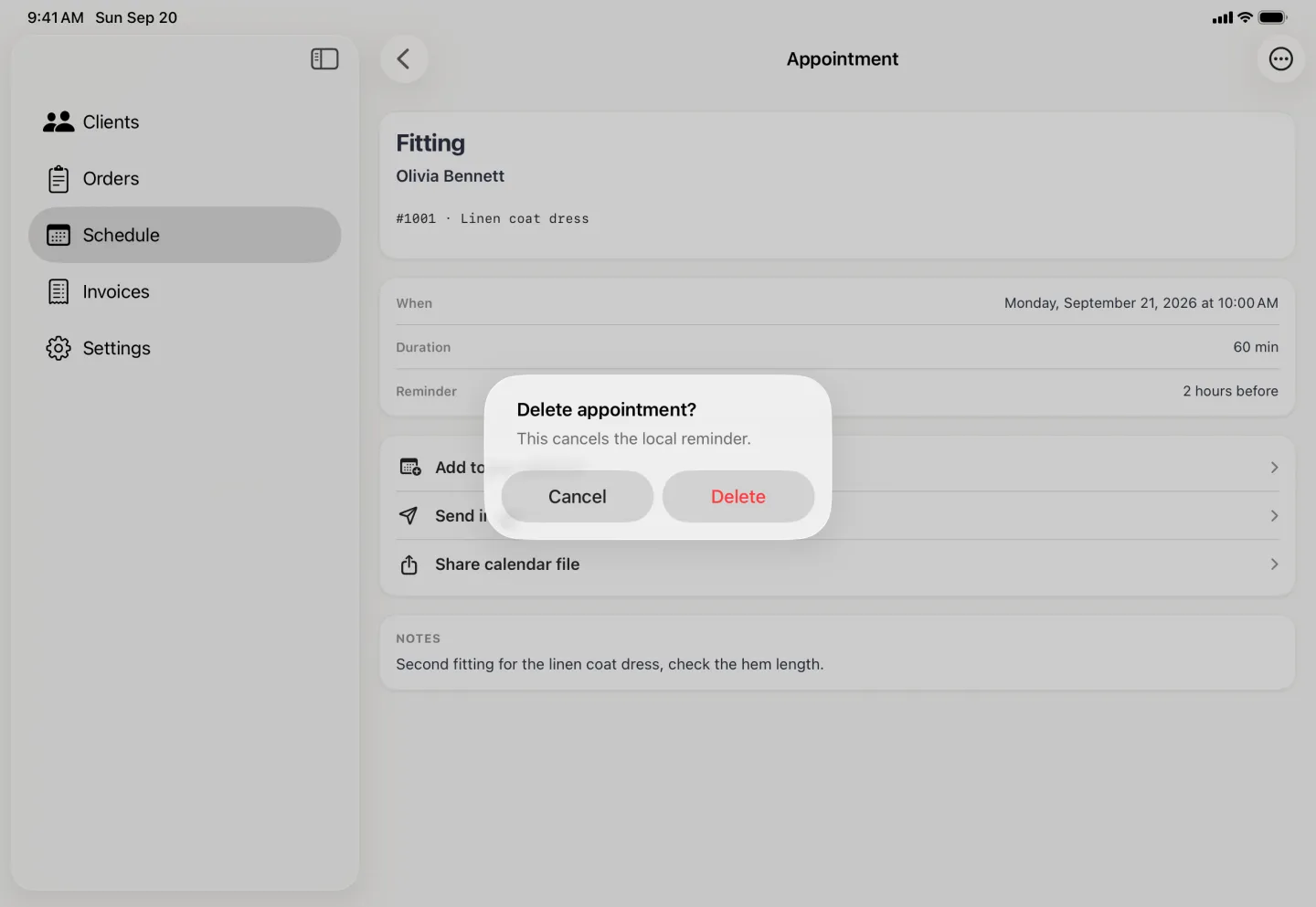Tap the battery status icon

(x=1272, y=17)
